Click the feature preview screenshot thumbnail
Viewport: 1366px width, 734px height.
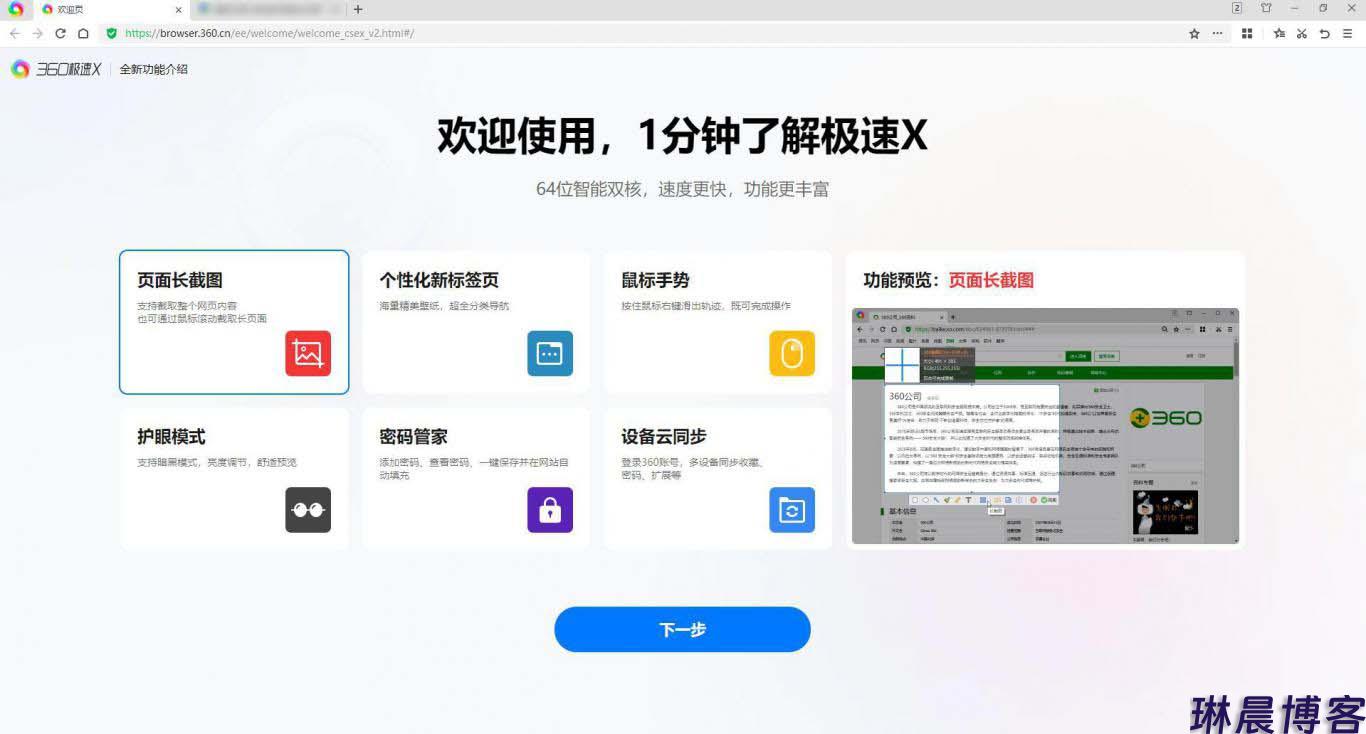(1045, 426)
